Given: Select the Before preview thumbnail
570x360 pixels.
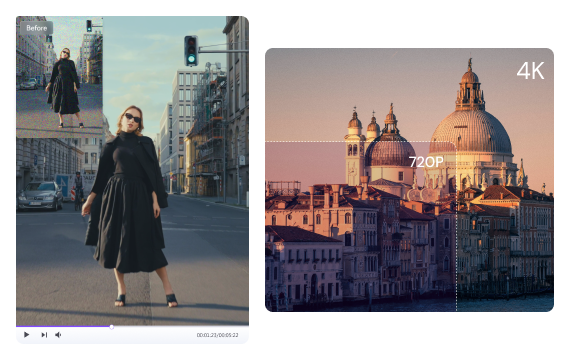Looking at the screenshot, I should pos(60,77).
